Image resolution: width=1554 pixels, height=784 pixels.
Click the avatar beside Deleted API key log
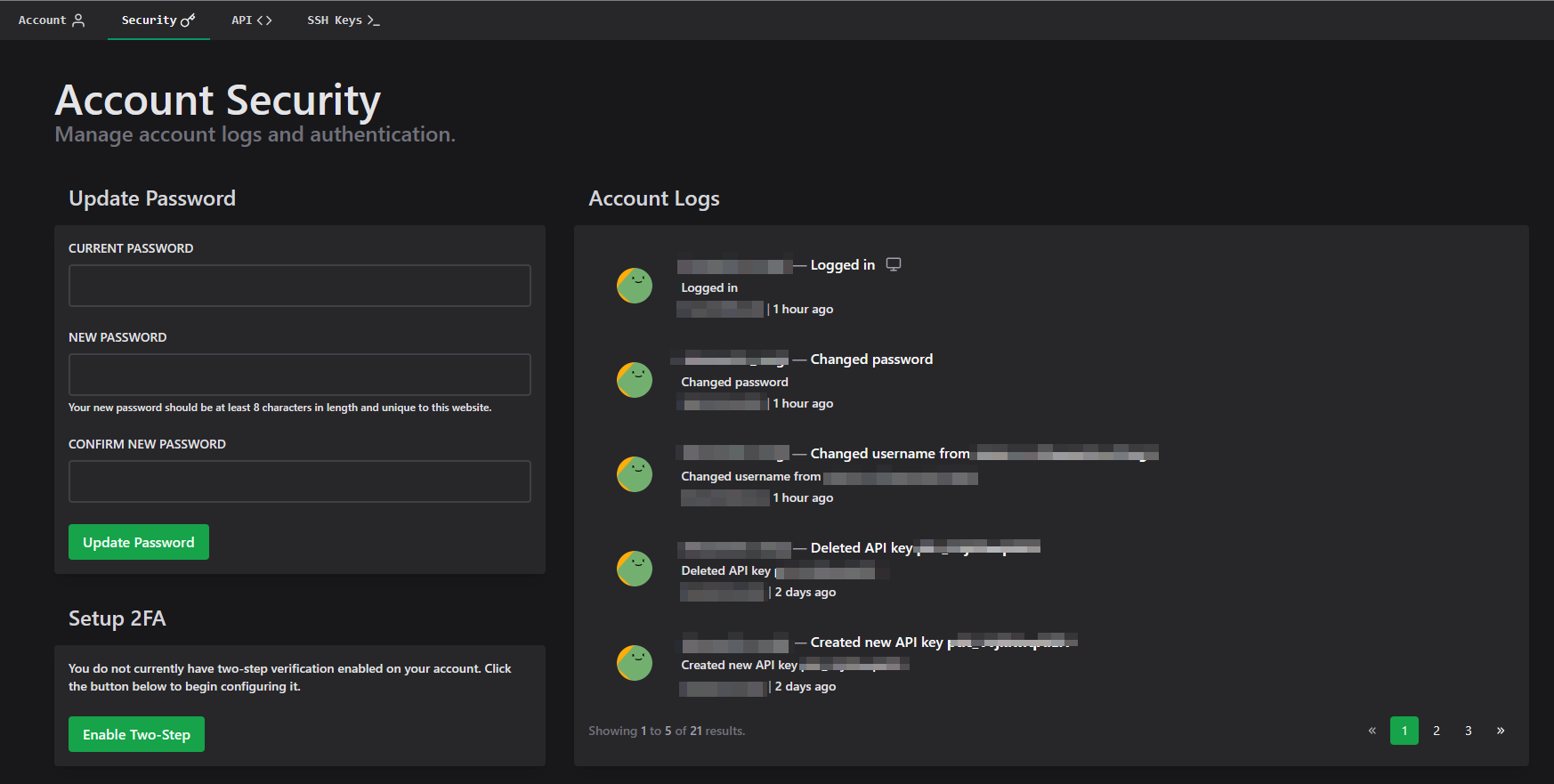tap(635, 569)
